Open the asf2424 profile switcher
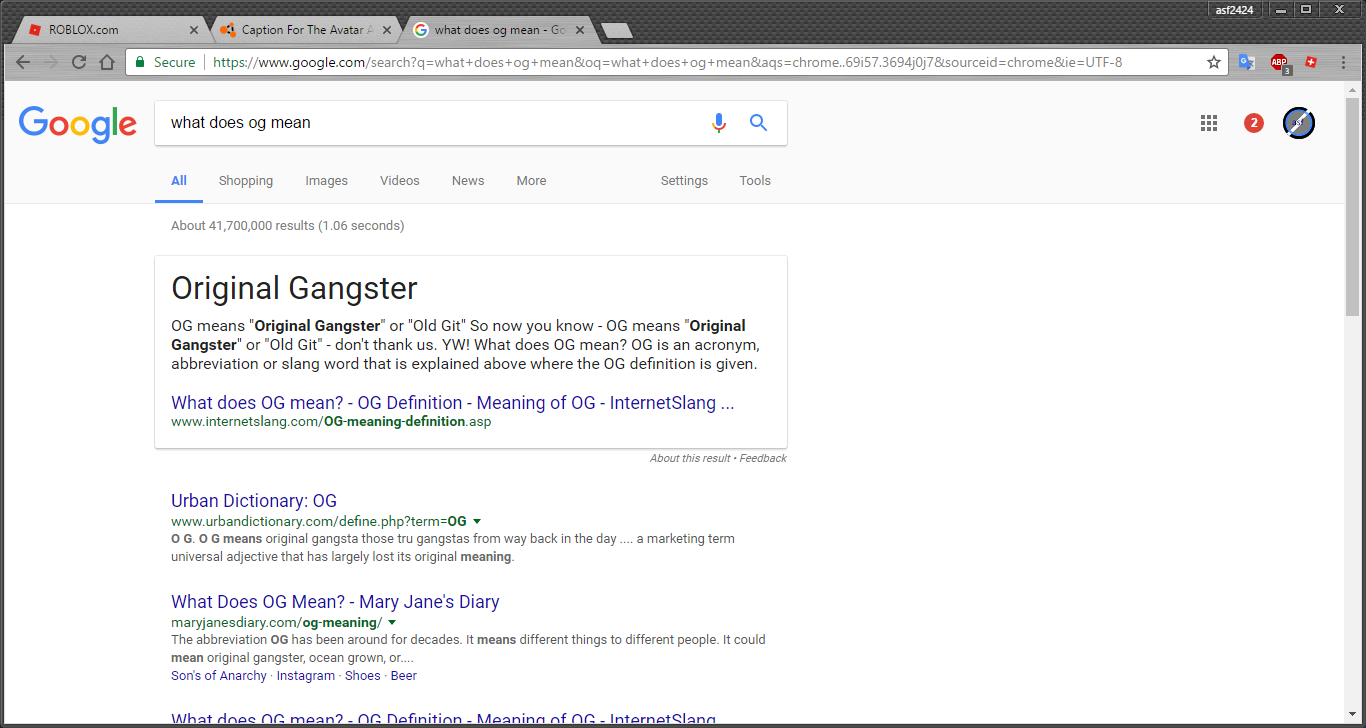The height and width of the screenshot is (728, 1366). 1234,10
